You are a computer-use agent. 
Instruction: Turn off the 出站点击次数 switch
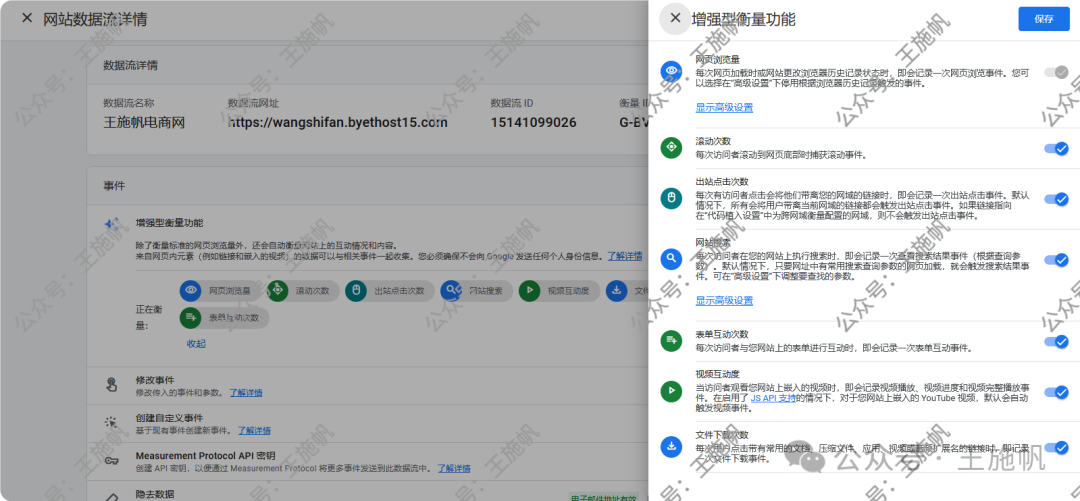tap(1056, 198)
